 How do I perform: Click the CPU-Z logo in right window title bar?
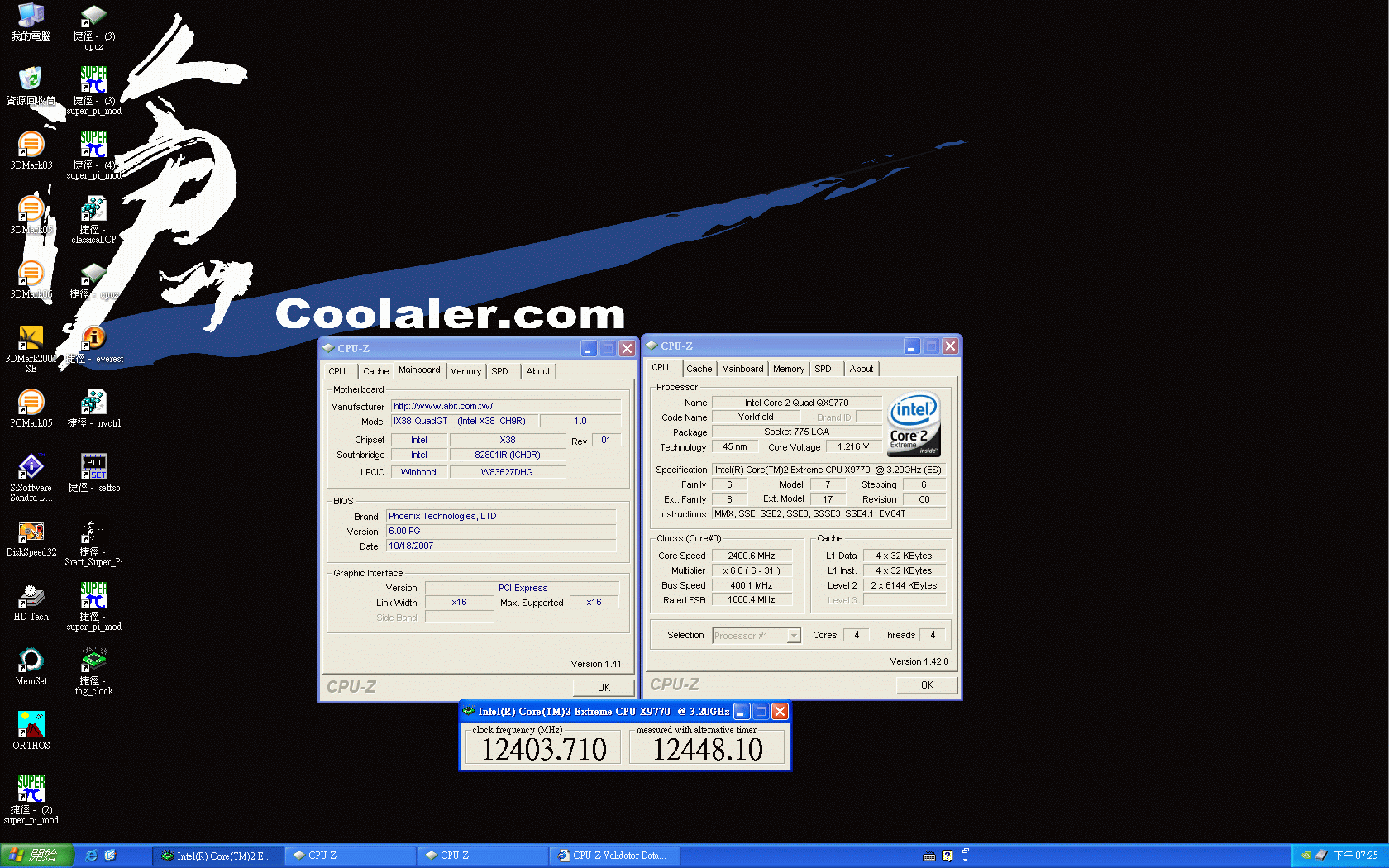coord(652,346)
